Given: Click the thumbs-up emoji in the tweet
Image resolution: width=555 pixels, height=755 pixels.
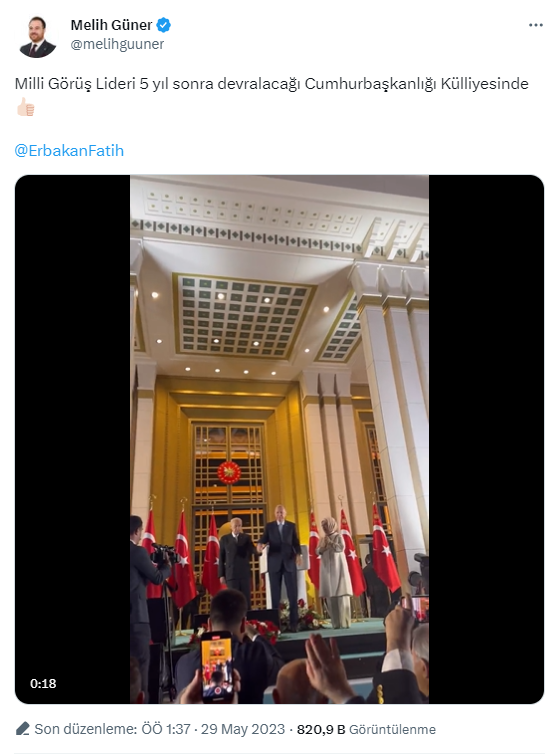Looking at the screenshot, I should [x=26, y=107].
